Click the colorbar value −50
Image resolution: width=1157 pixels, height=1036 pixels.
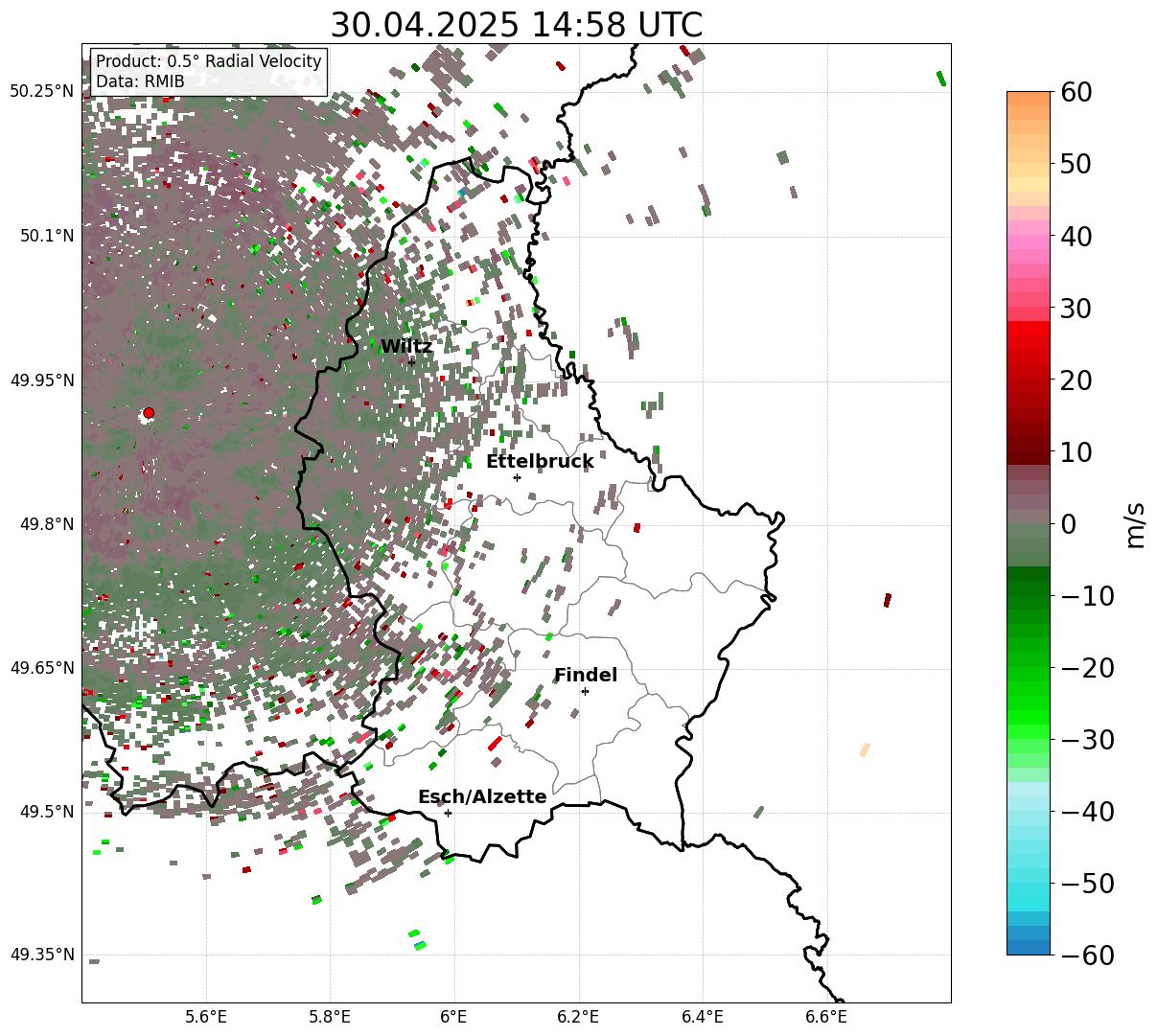tap(1087, 883)
